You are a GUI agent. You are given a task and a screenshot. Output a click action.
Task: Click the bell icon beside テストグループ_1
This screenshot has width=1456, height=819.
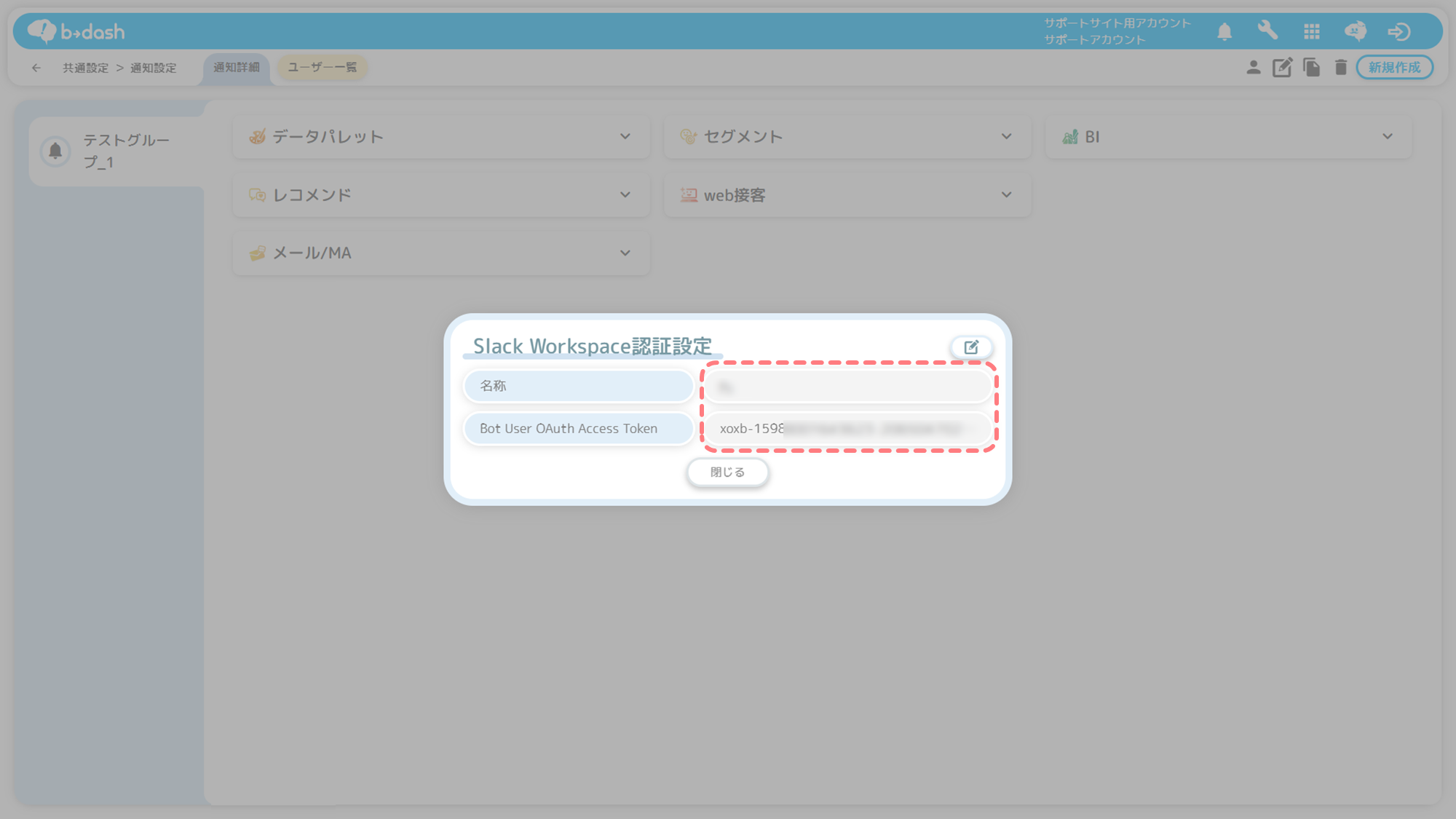coord(55,151)
